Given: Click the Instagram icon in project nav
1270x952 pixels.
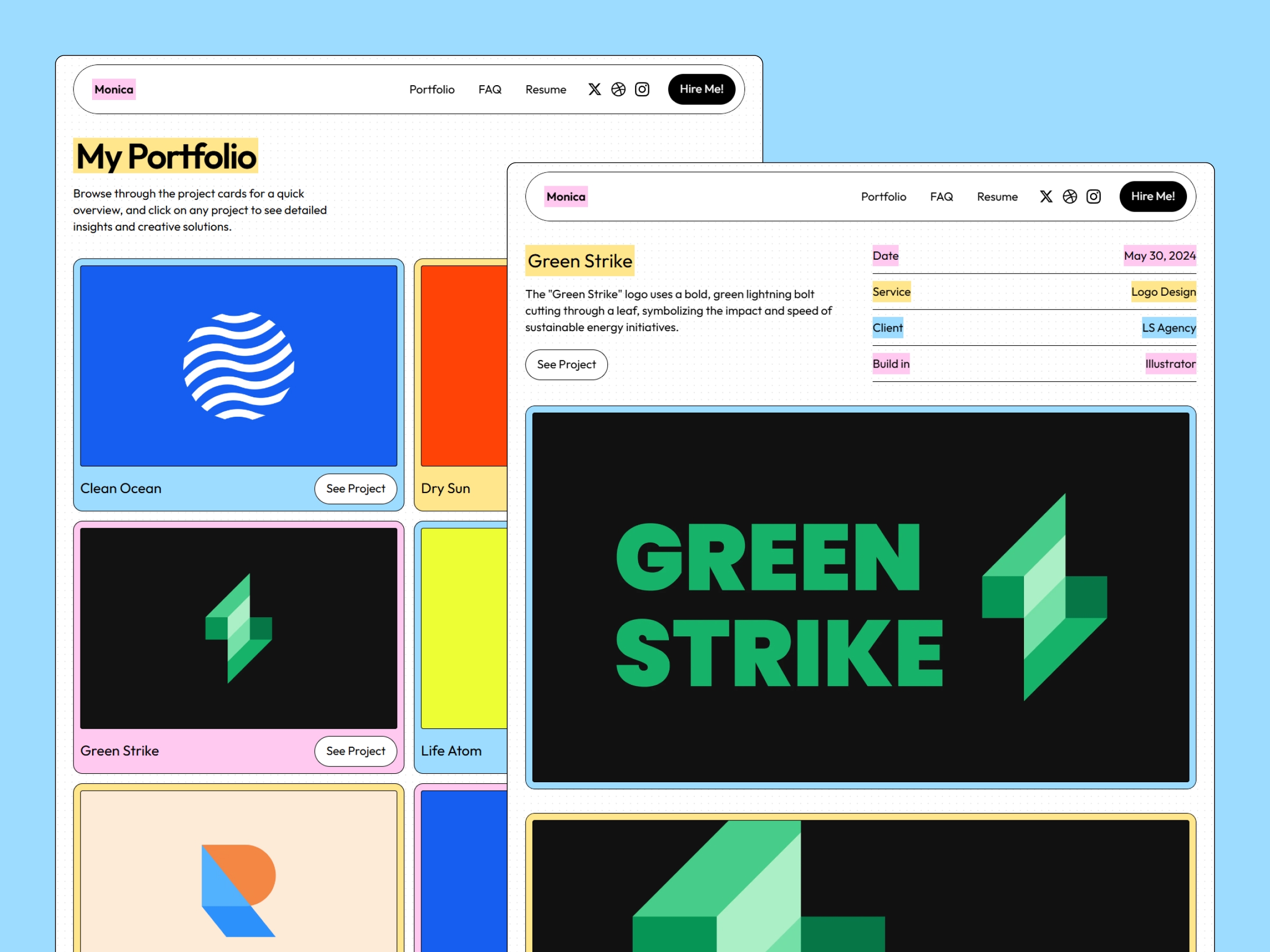Looking at the screenshot, I should 1092,197.
